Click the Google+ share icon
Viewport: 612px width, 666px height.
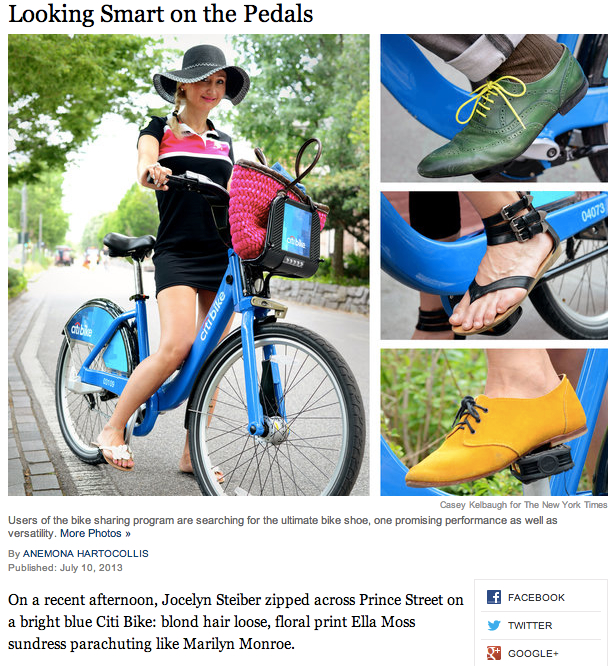click(494, 653)
